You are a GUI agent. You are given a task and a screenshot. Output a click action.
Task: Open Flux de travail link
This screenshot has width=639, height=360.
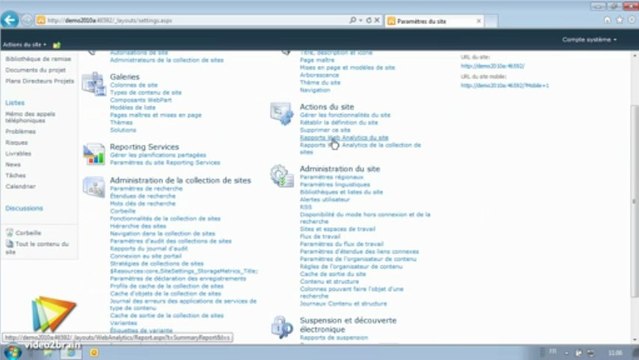tap(320, 236)
